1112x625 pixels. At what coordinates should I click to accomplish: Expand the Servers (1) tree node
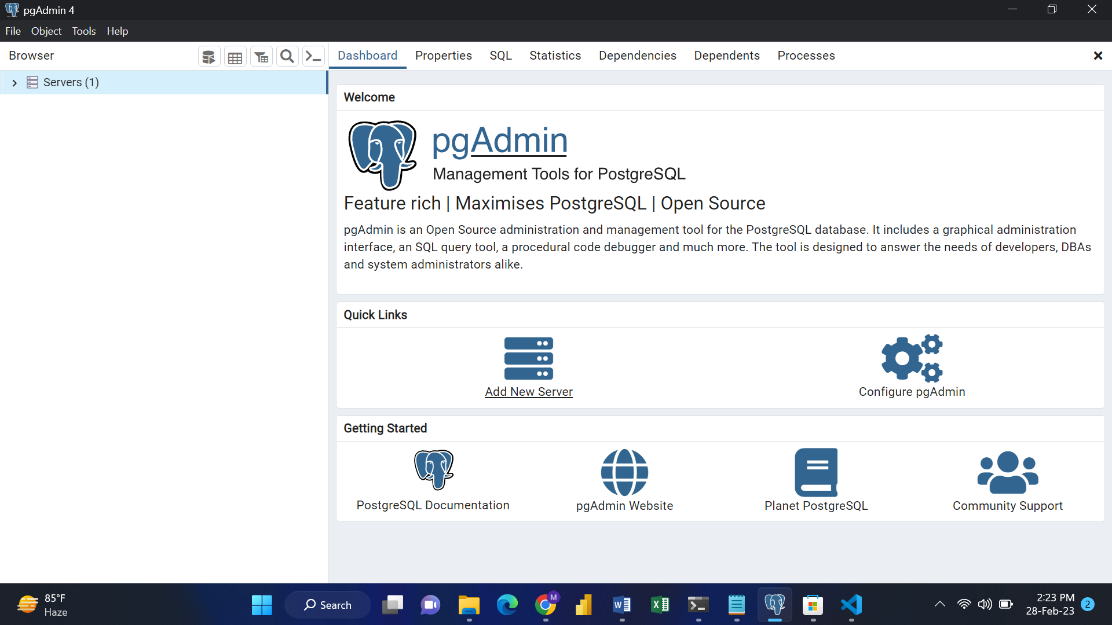click(x=14, y=83)
